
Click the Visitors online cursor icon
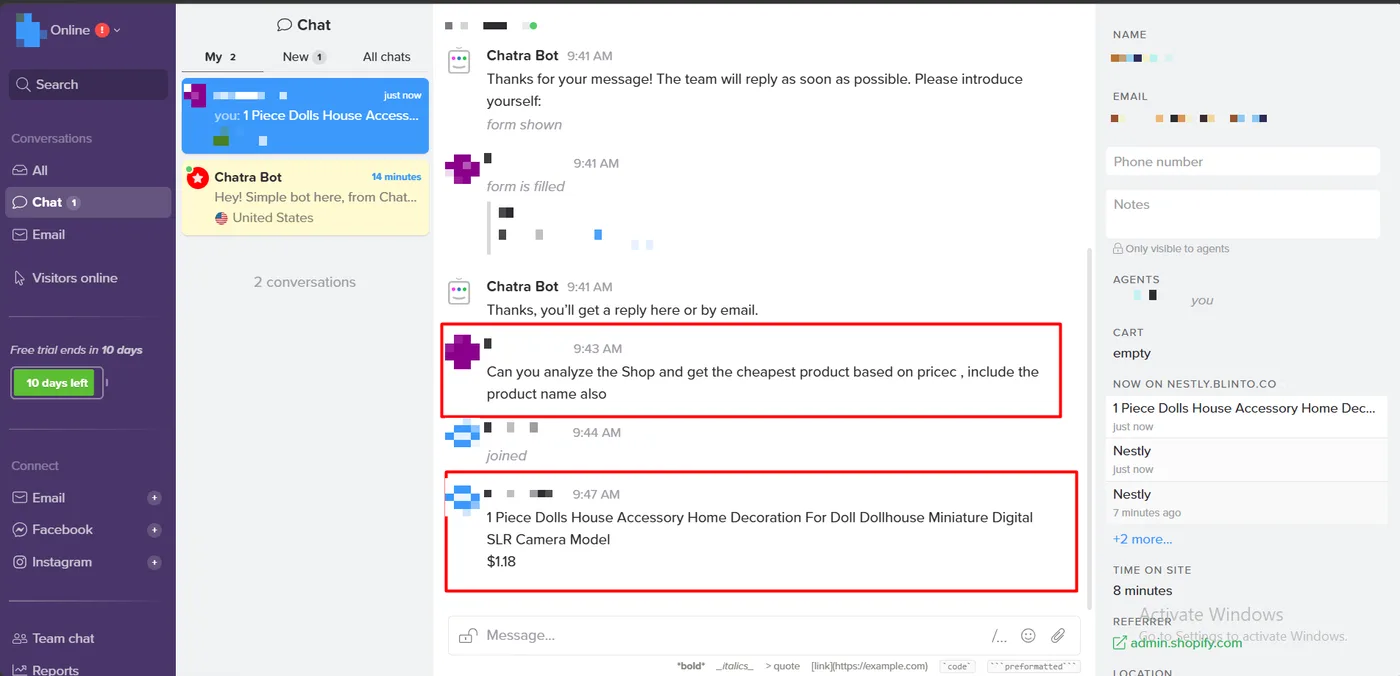click(20, 278)
